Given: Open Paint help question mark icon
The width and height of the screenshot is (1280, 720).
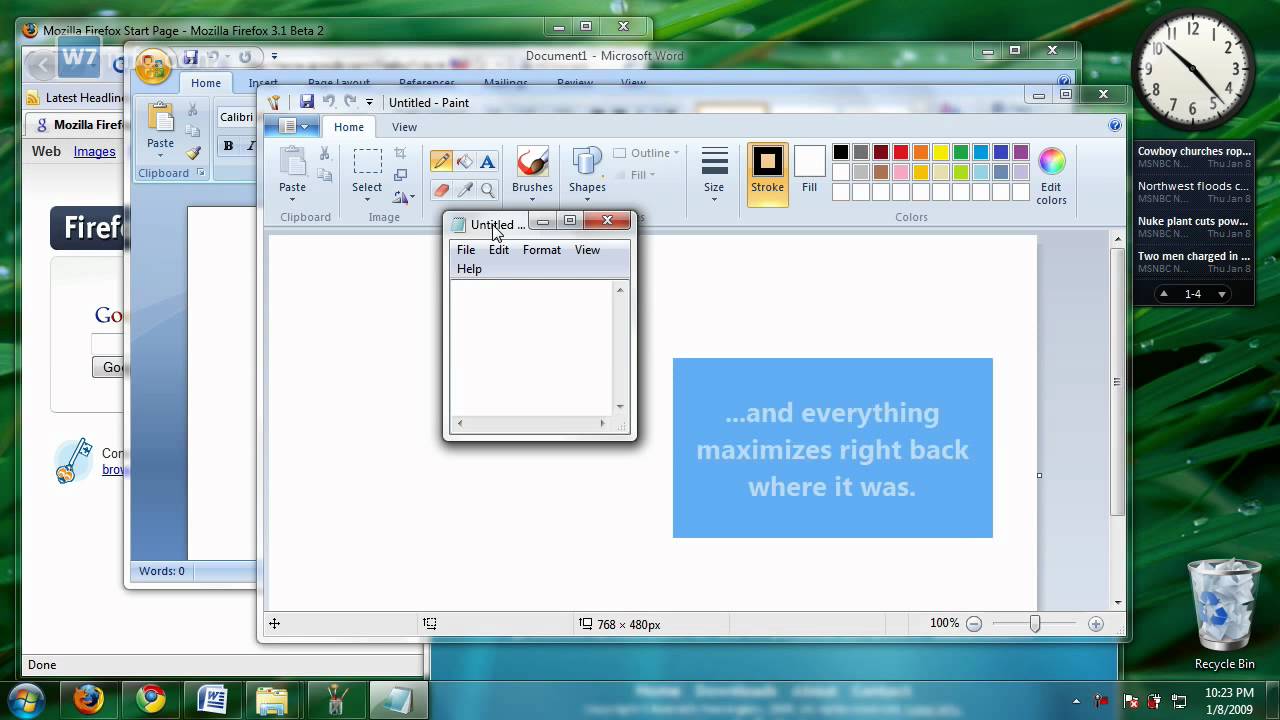Looking at the screenshot, I should point(1115,126).
